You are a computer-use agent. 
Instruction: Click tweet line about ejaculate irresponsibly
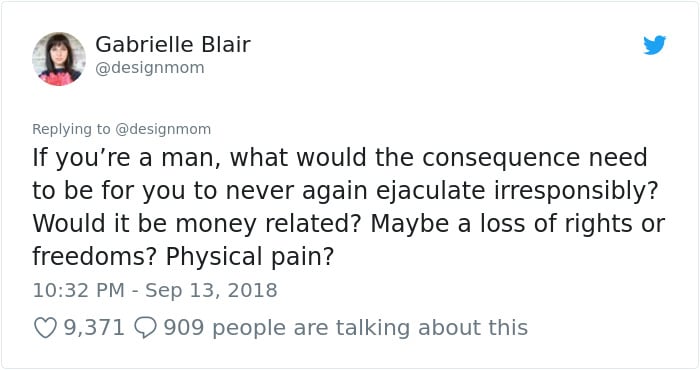click(345, 191)
